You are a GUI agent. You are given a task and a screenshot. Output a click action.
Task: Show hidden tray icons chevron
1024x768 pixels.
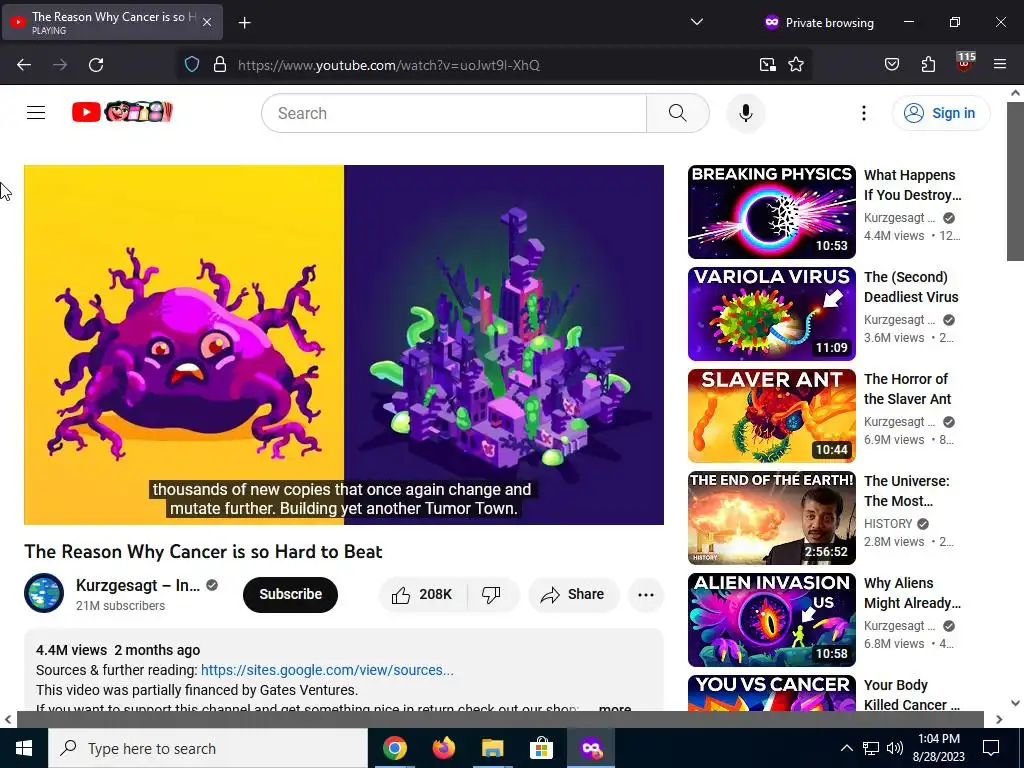pos(846,748)
